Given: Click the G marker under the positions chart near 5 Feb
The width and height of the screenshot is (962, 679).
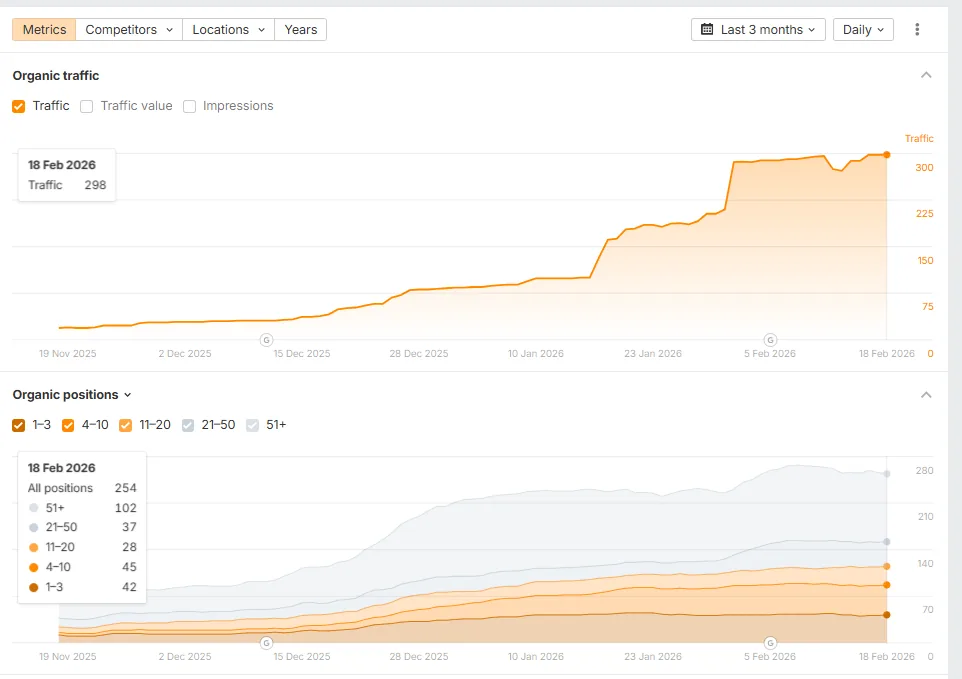Looking at the screenshot, I should point(770,643).
